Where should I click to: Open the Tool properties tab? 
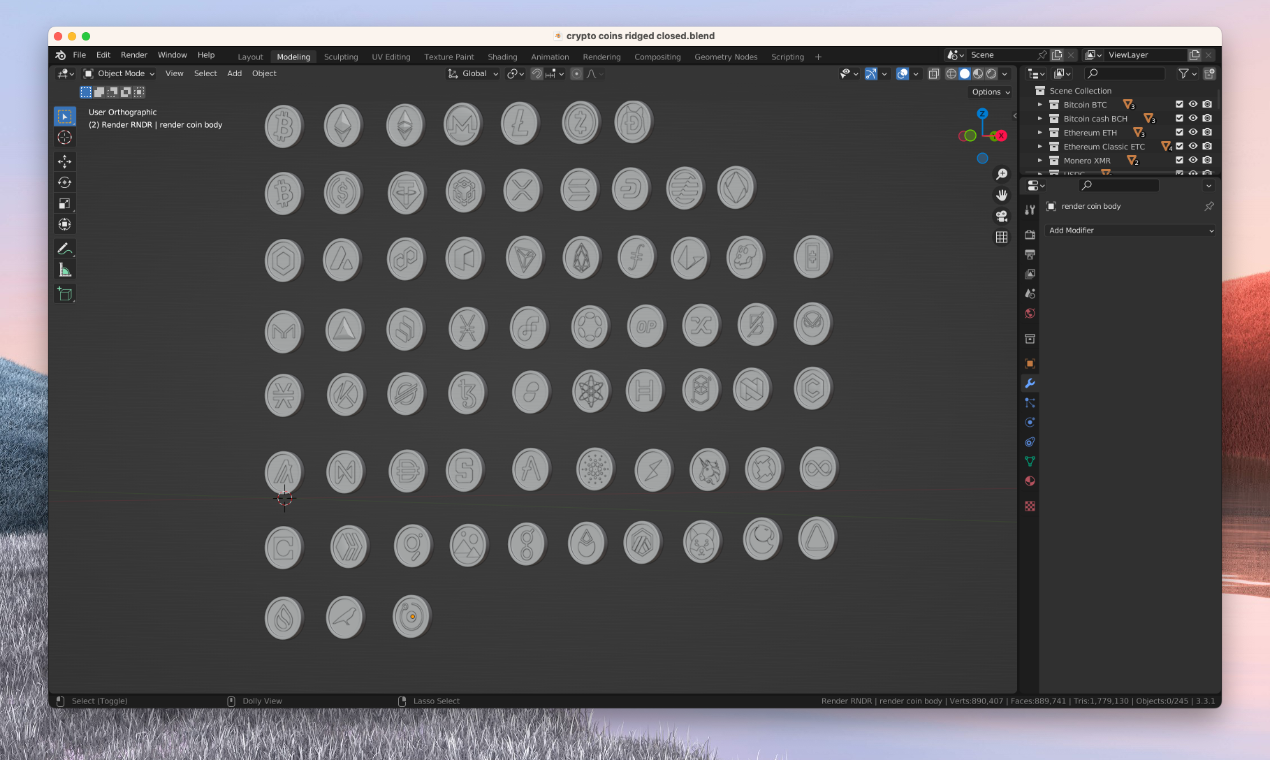[x=1030, y=208]
